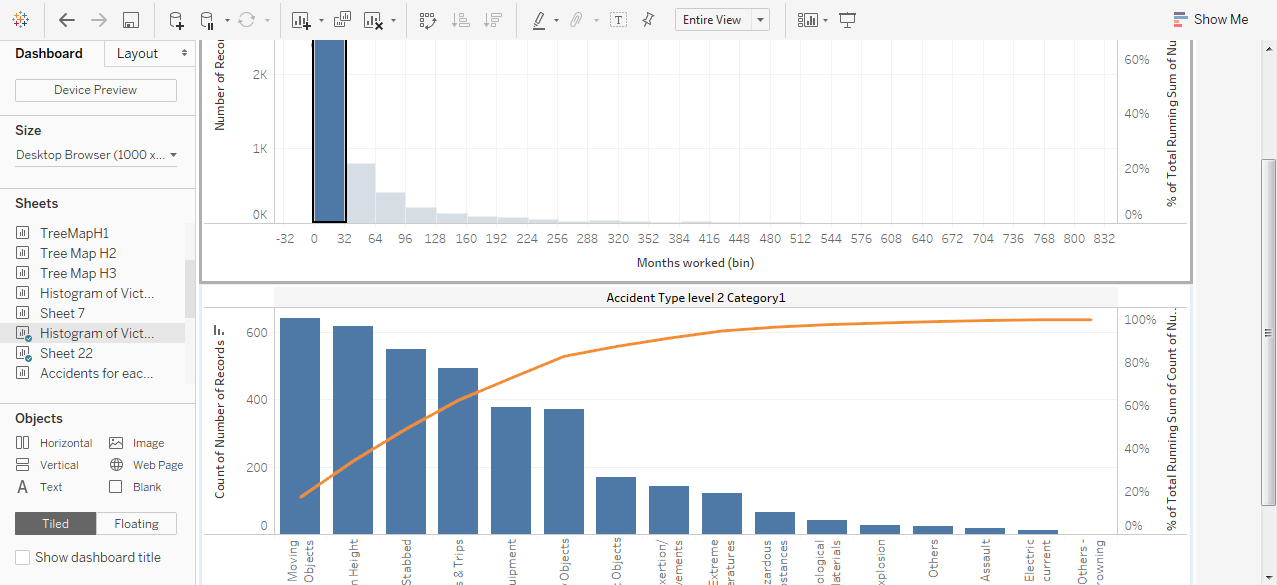This screenshot has width=1277, height=585.
Task: Duplicate the current sheet
Action: point(343,20)
